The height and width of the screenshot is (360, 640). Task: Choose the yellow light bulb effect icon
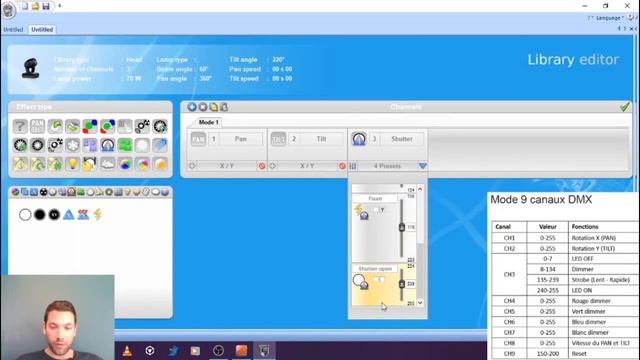(x=73, y=164)
